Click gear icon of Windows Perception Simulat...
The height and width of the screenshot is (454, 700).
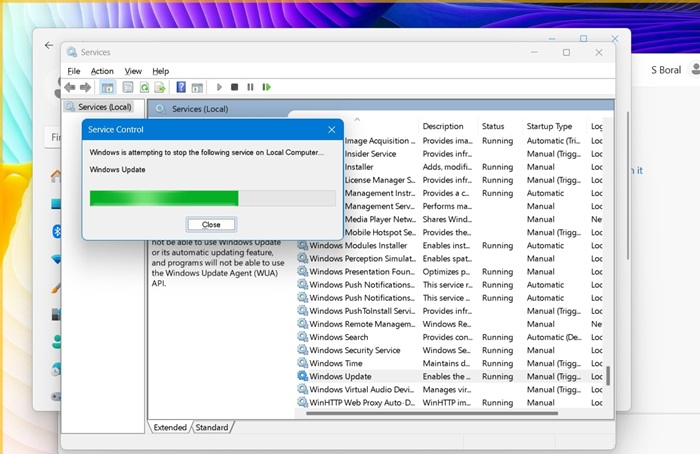pyautogui.click(x=303, y=258)
